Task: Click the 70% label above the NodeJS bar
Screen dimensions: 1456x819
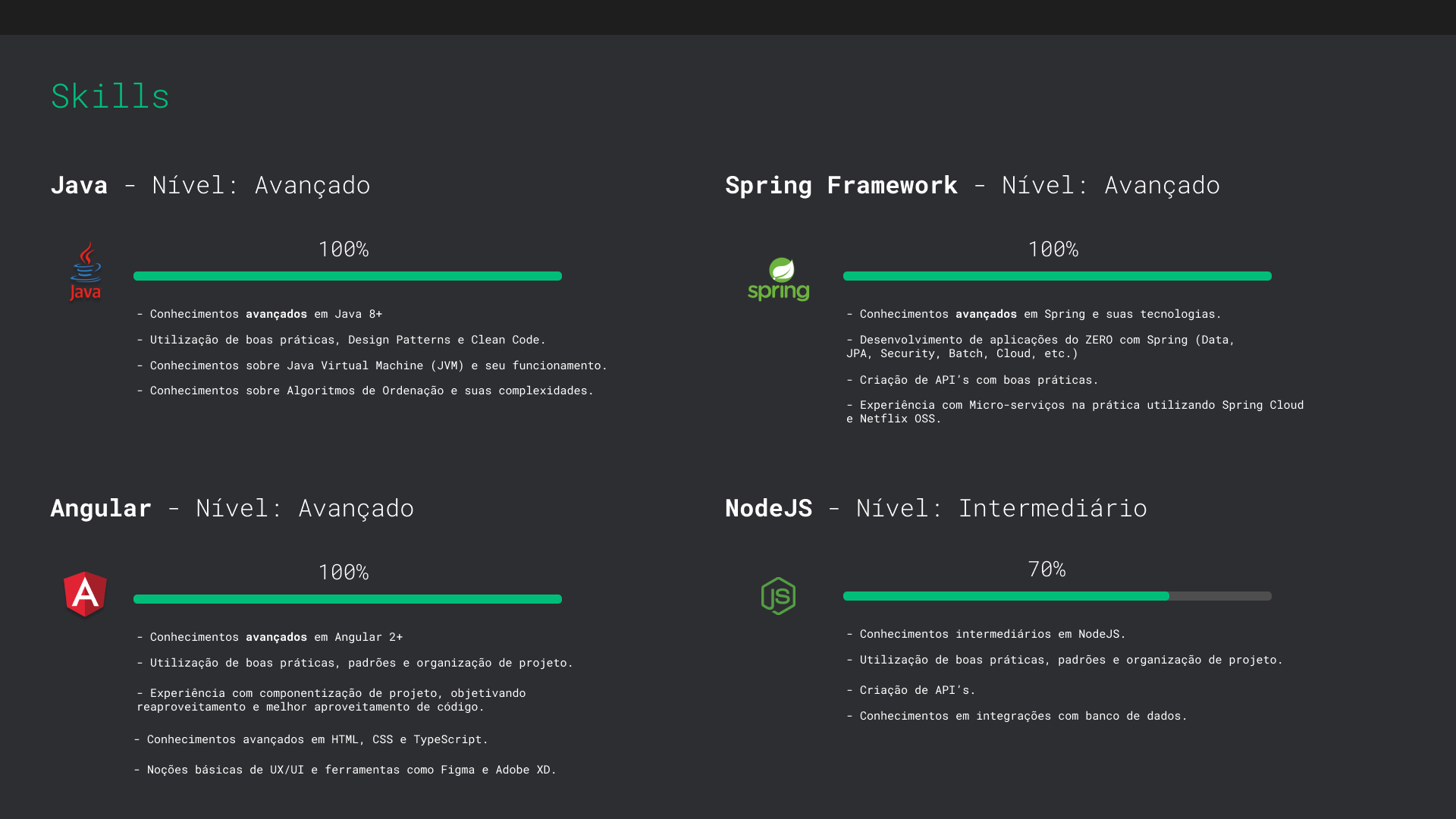Action: click(x=1046, y=570)
